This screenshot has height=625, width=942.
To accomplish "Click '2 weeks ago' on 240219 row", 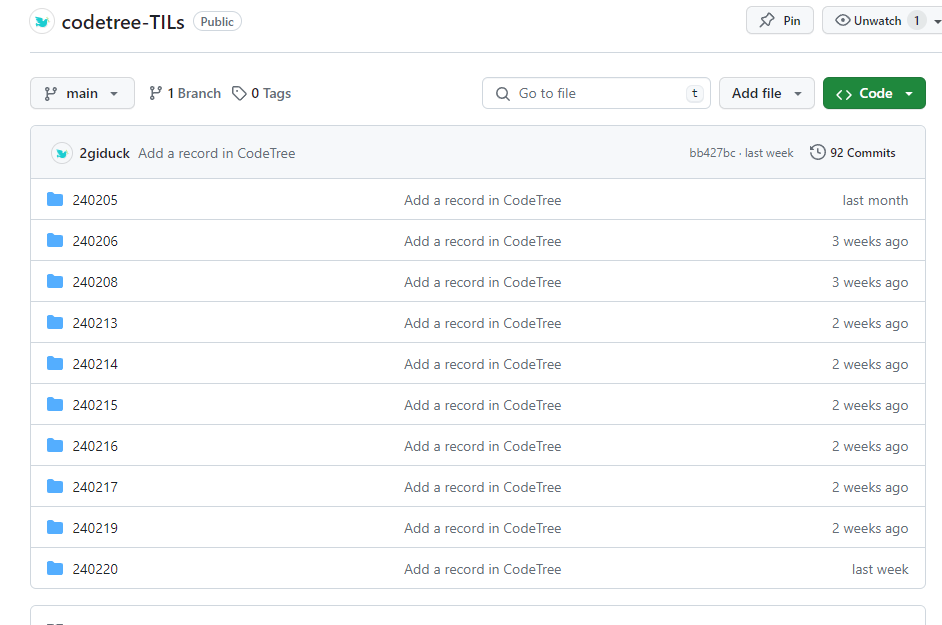I will click(x=870, y=528).
